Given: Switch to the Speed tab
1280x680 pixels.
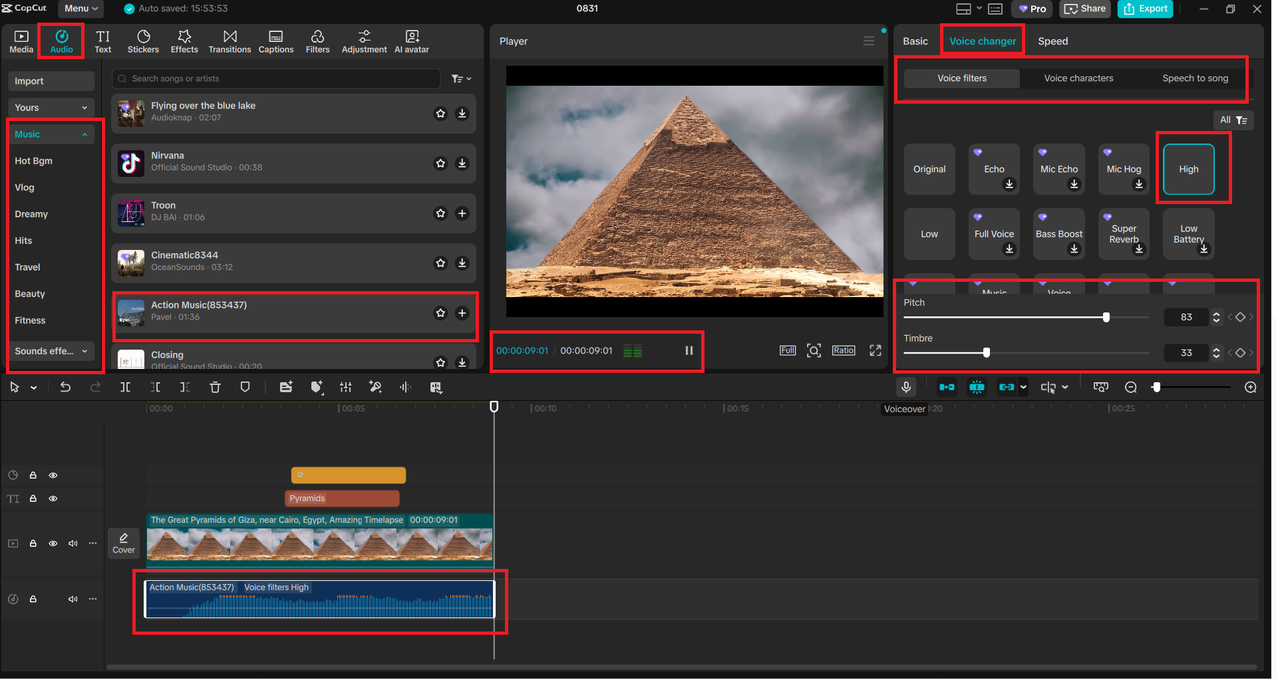Looking at the screenshot, I should (x=1052, y=41).
